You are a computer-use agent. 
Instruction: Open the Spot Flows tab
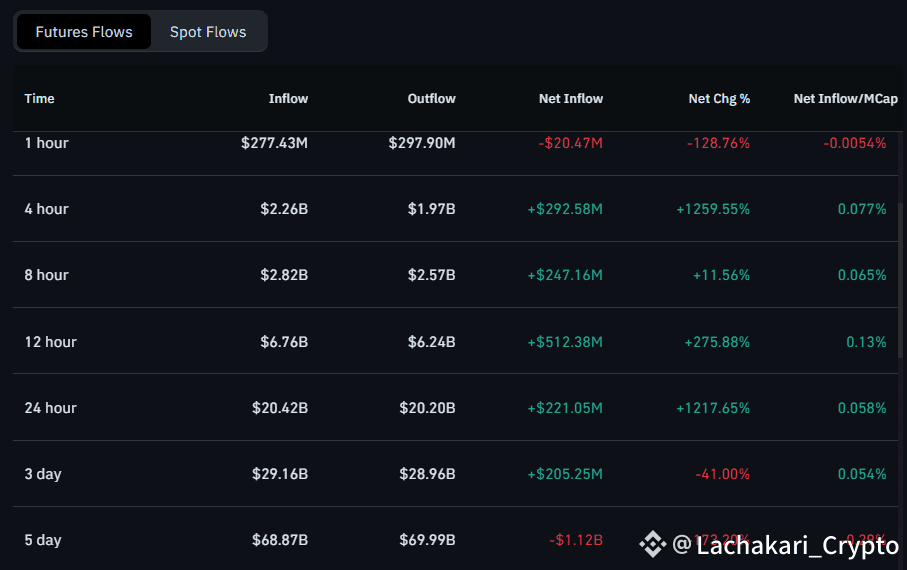click(208, 32)
